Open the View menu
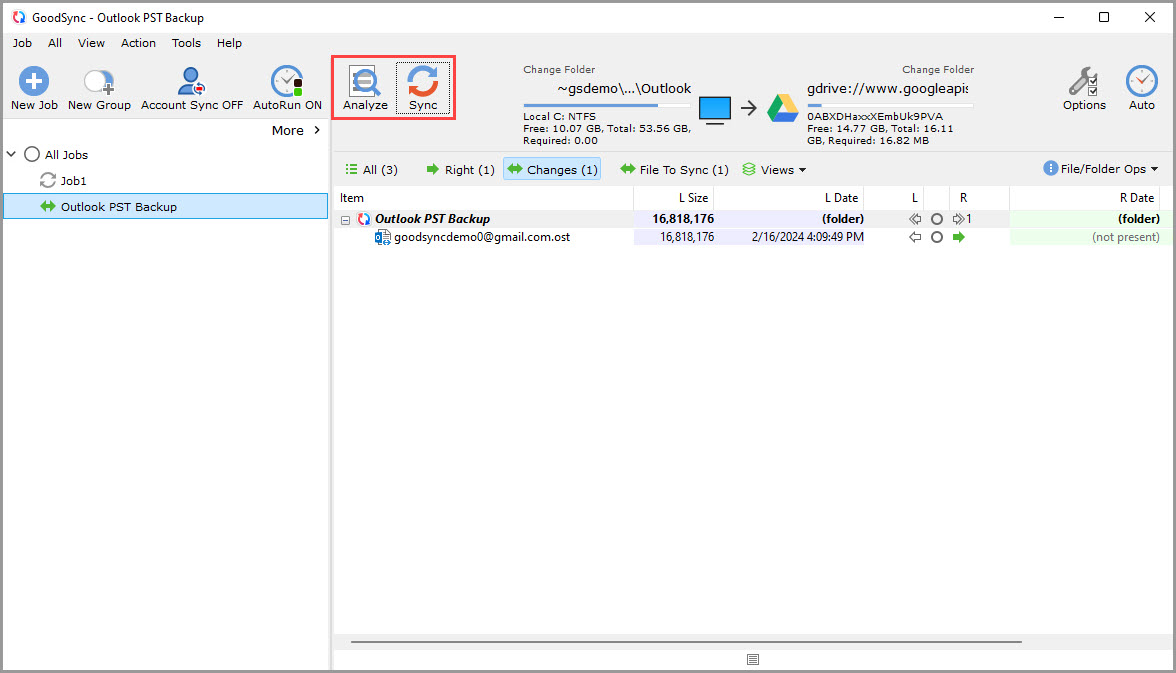Image resolution: width=1176 pixels, height=673 pixels. 91,43
